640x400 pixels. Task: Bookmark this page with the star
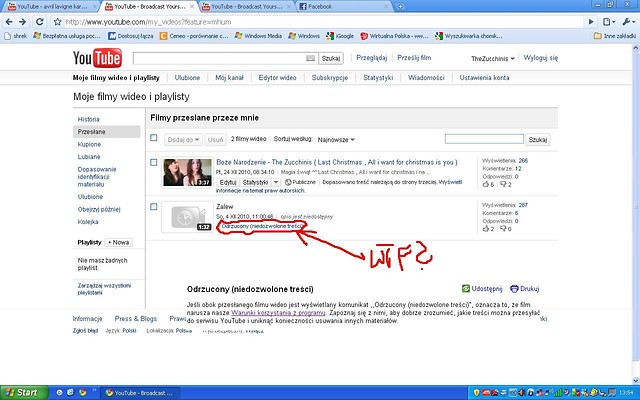pos(58,22)
